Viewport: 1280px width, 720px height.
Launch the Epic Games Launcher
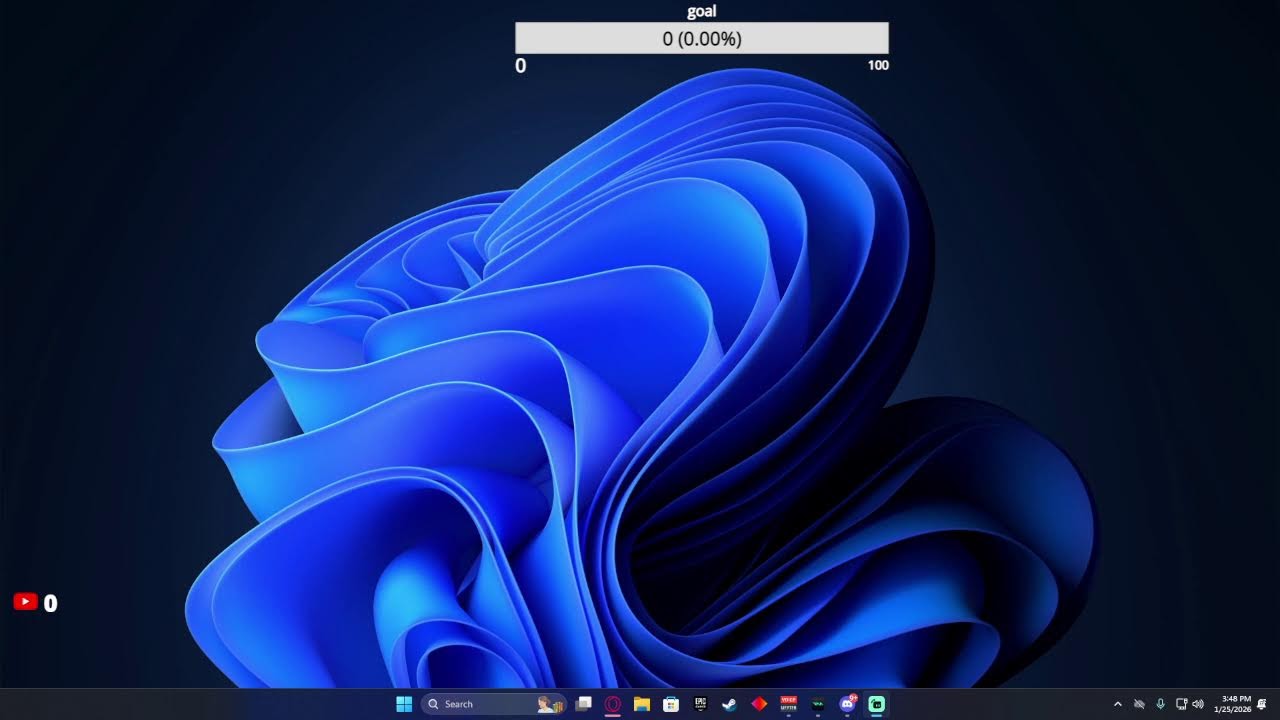click(x=700, y=704)
